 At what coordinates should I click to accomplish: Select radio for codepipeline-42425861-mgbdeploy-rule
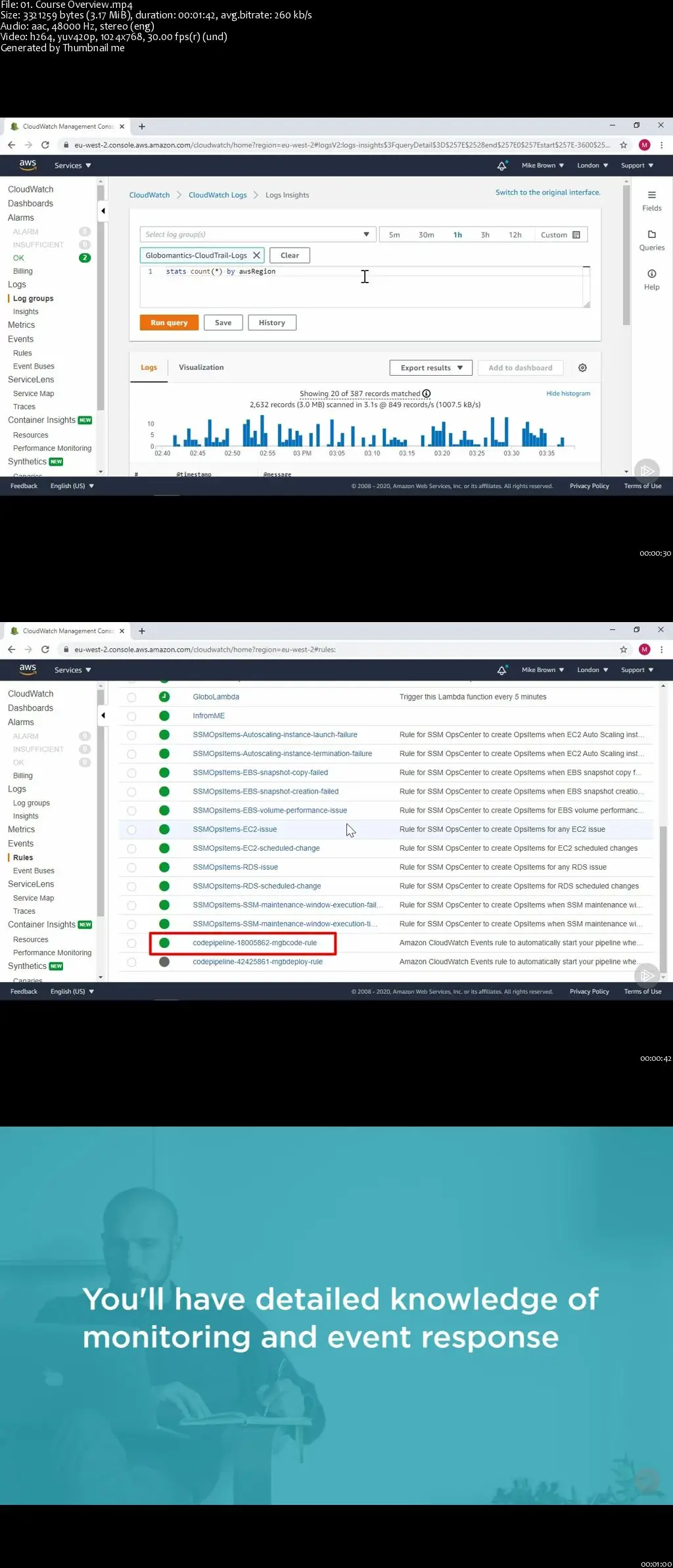click(x=131, y=962)
